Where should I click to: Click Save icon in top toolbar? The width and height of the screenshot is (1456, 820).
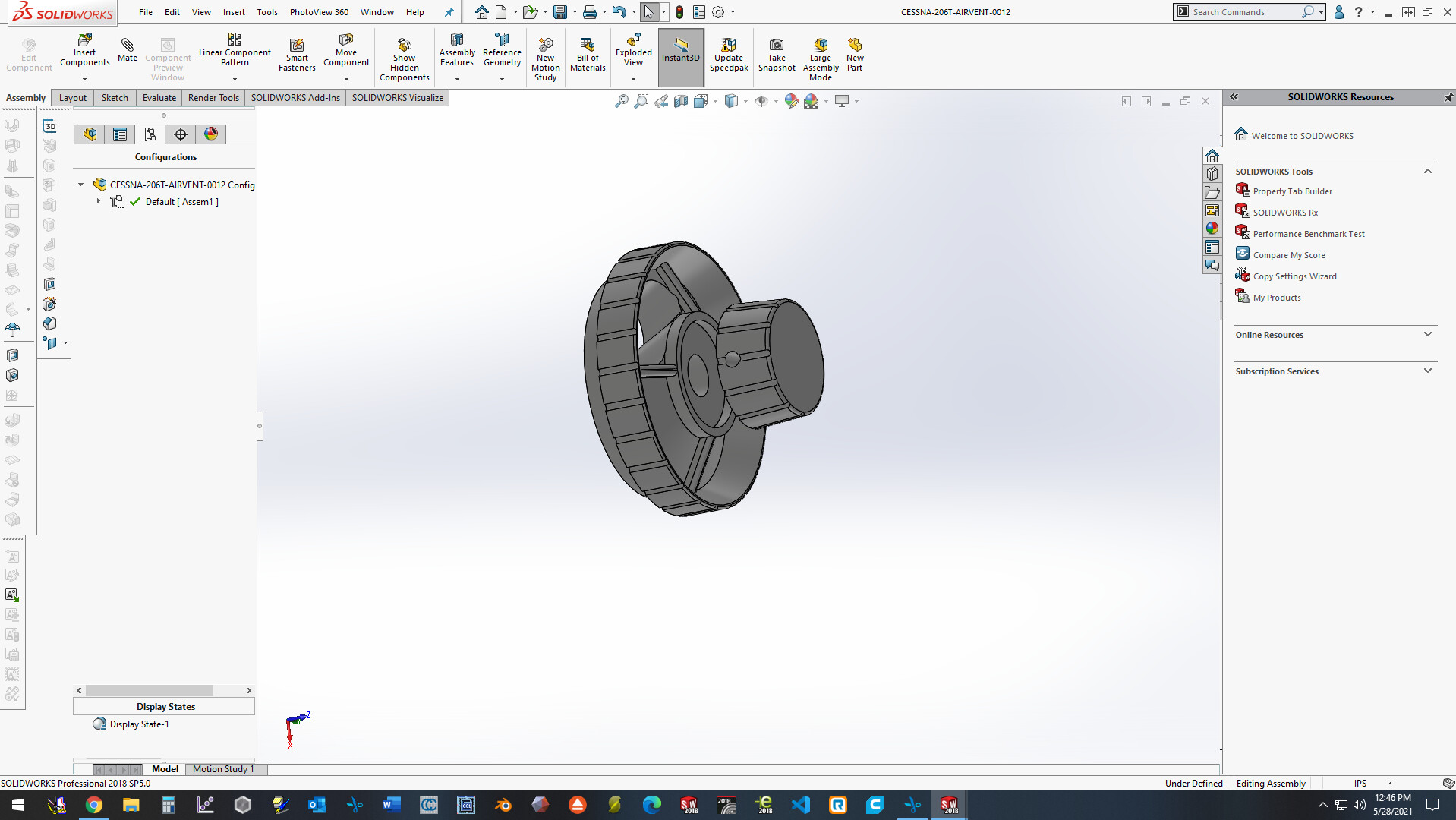coord(560,12)
